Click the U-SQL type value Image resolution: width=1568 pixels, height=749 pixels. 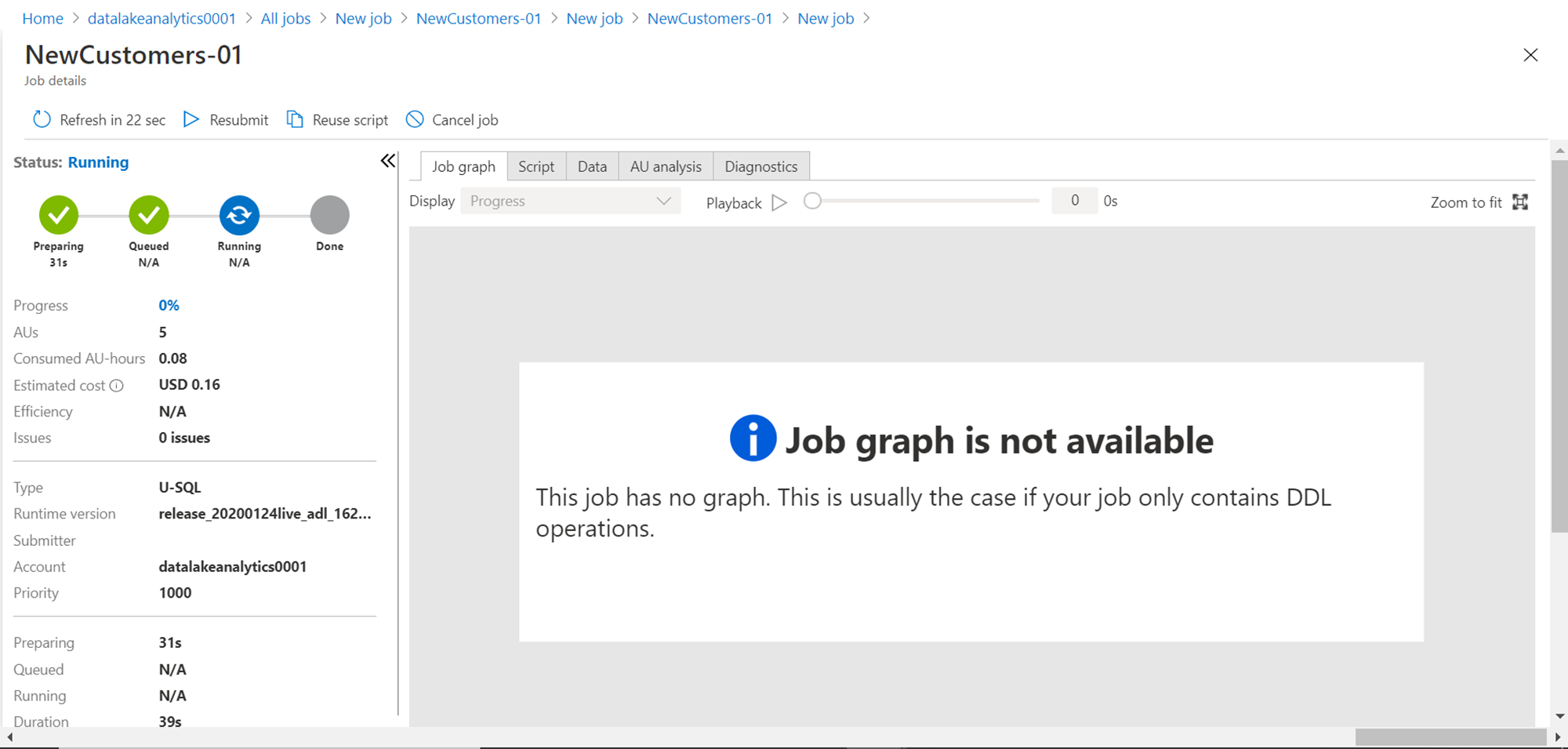point(180,487)
